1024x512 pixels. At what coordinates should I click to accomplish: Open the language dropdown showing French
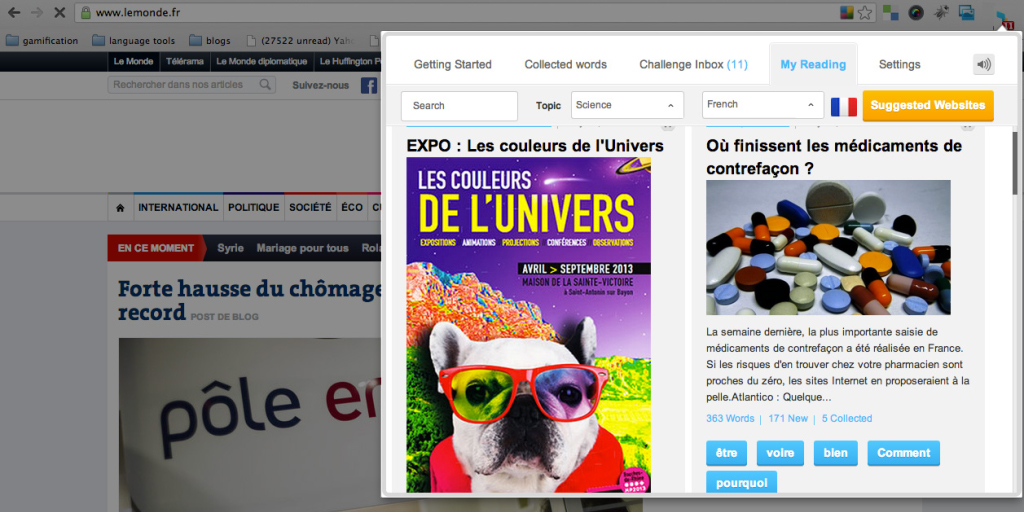tap(763, 104)
